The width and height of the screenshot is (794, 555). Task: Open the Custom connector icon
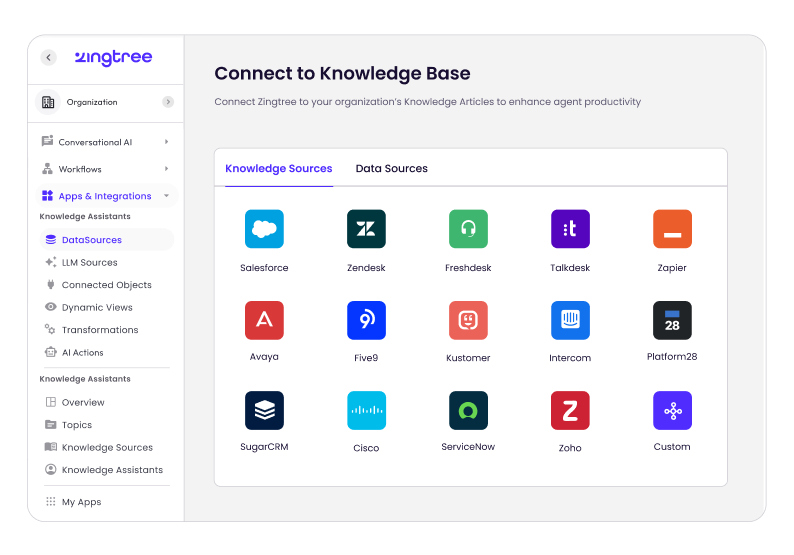coord(672,410)
